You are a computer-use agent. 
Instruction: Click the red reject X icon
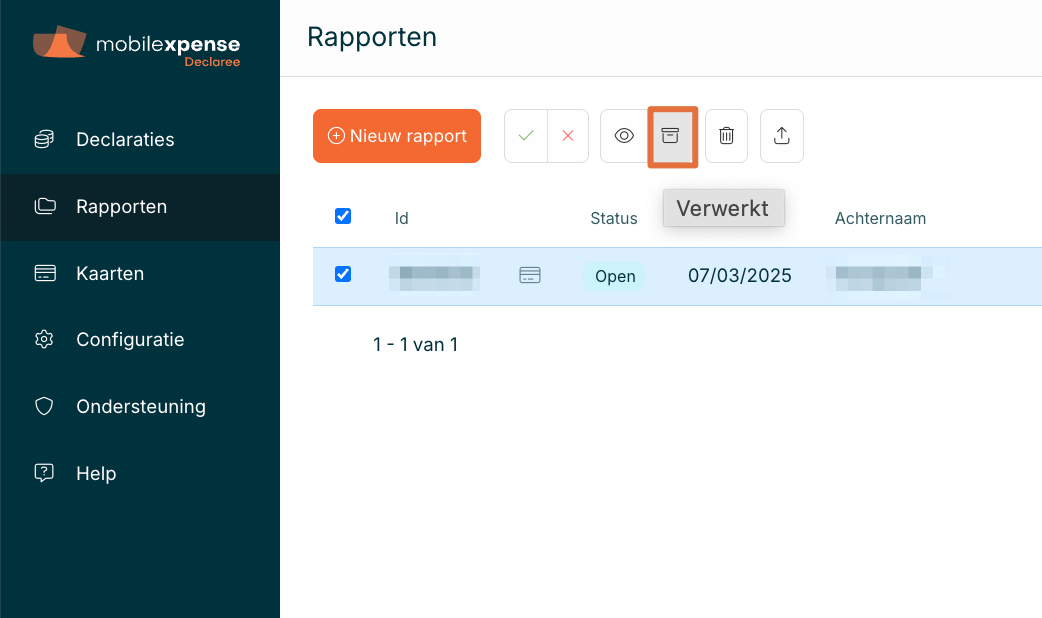click(568, 136)
